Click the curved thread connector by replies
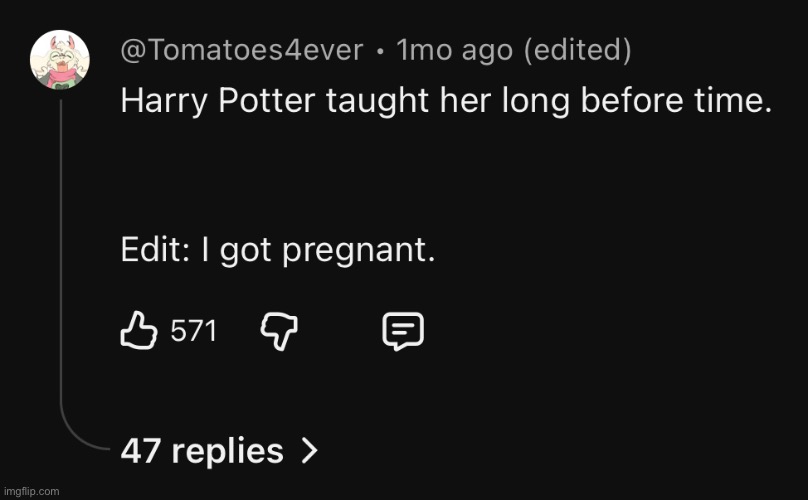Viewport: 808px width, 500px height. [x=78, y=441]
